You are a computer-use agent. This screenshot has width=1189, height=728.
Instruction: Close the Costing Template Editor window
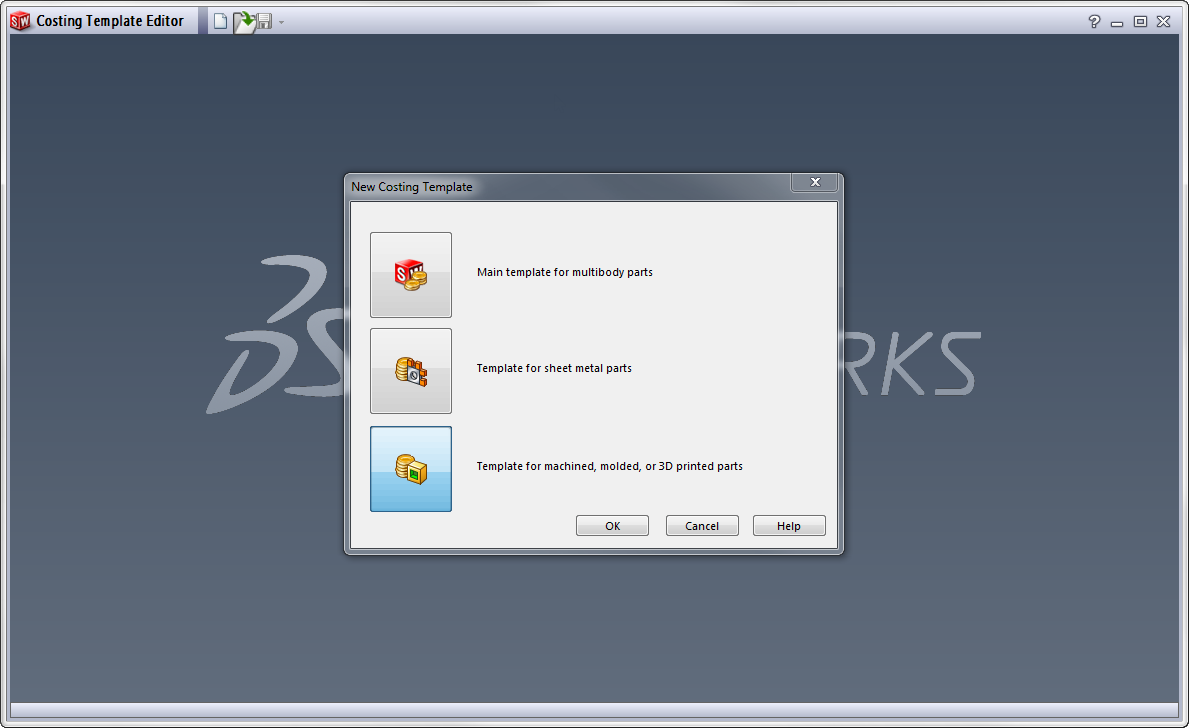pos(1164,21)
